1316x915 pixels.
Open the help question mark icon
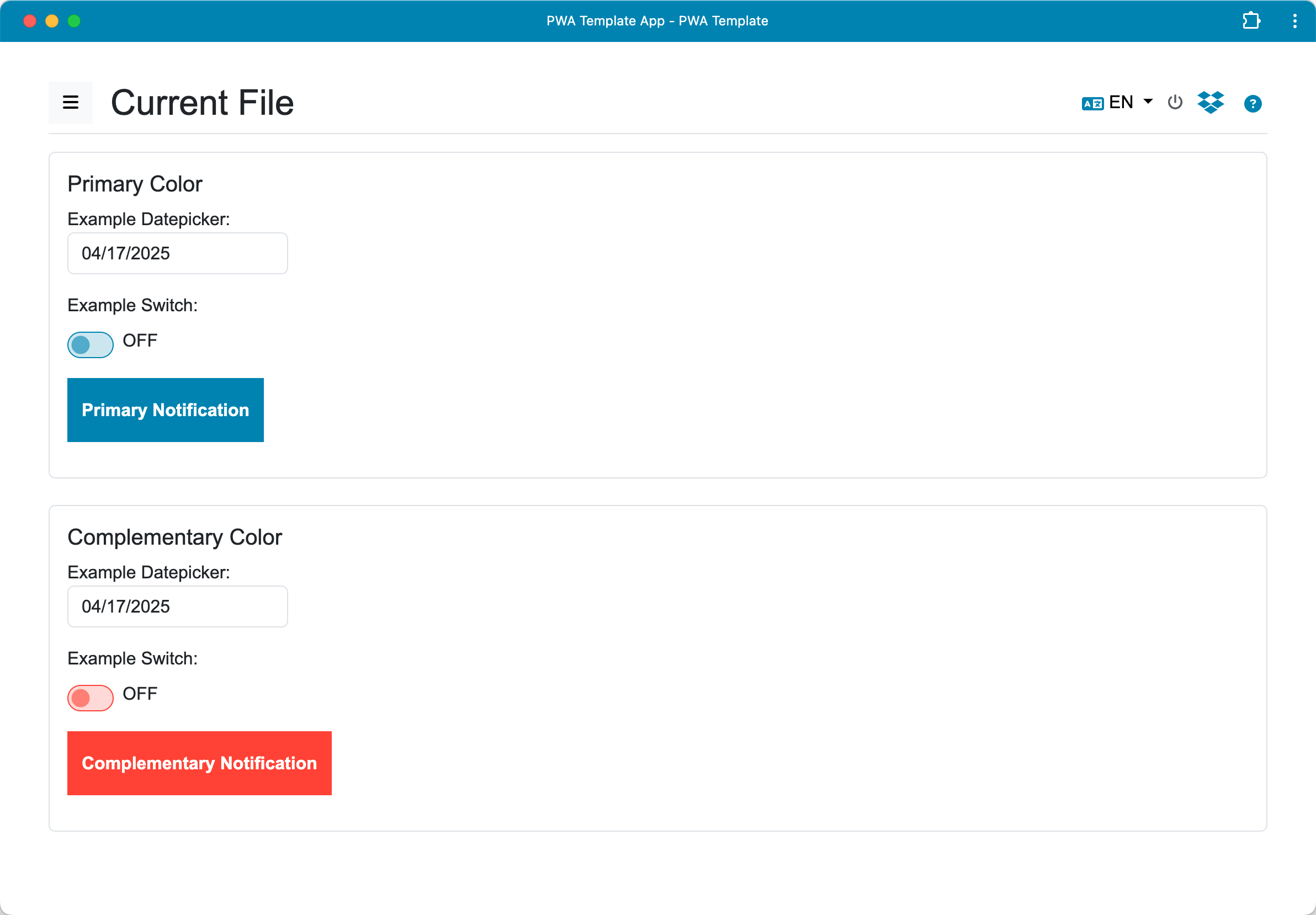1253,104
